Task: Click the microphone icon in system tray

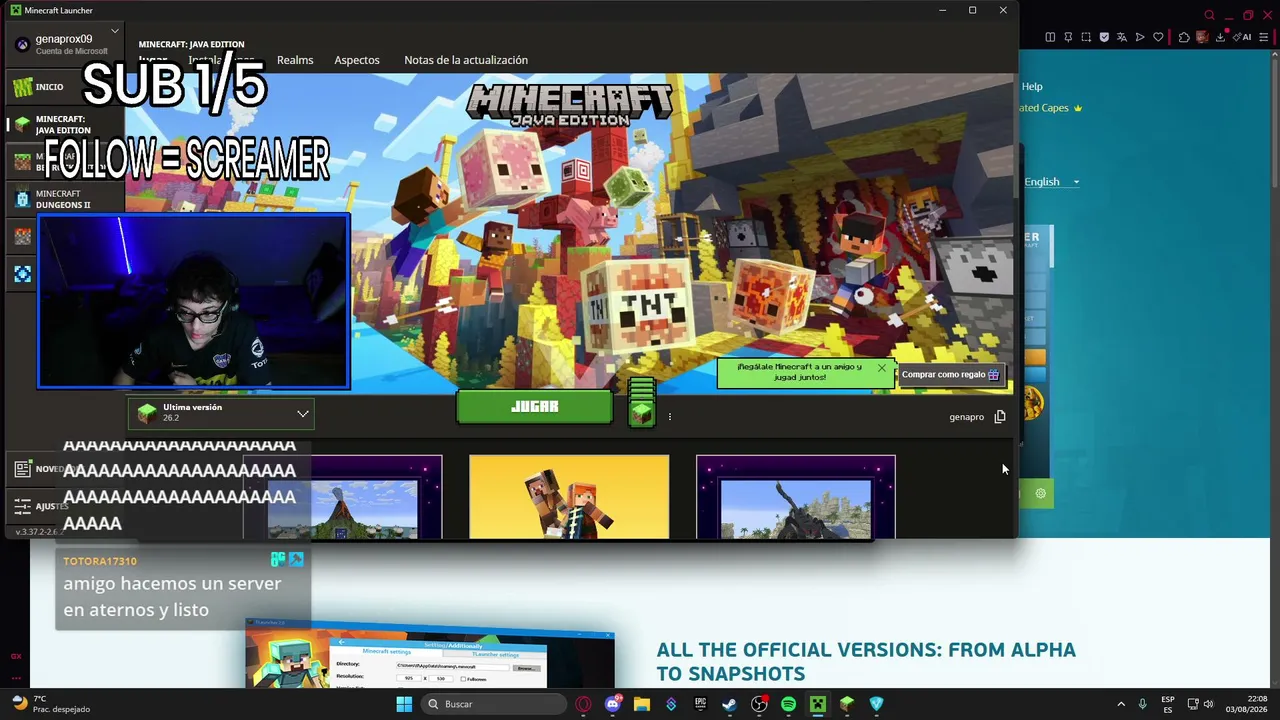Action: point(1143,704)
